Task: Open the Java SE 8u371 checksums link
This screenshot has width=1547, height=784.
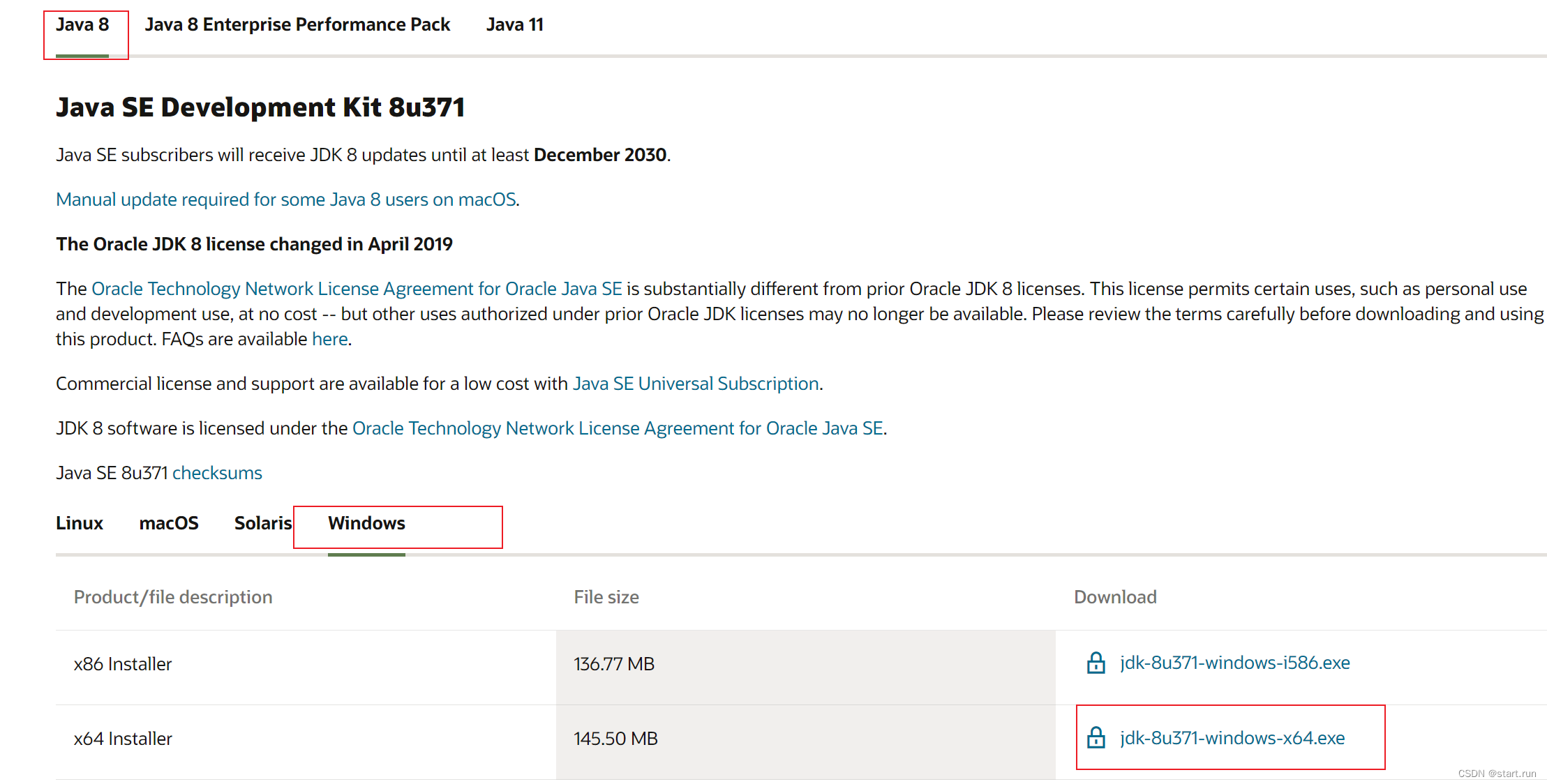Action: pyautogui.click(x=217, y=473)
